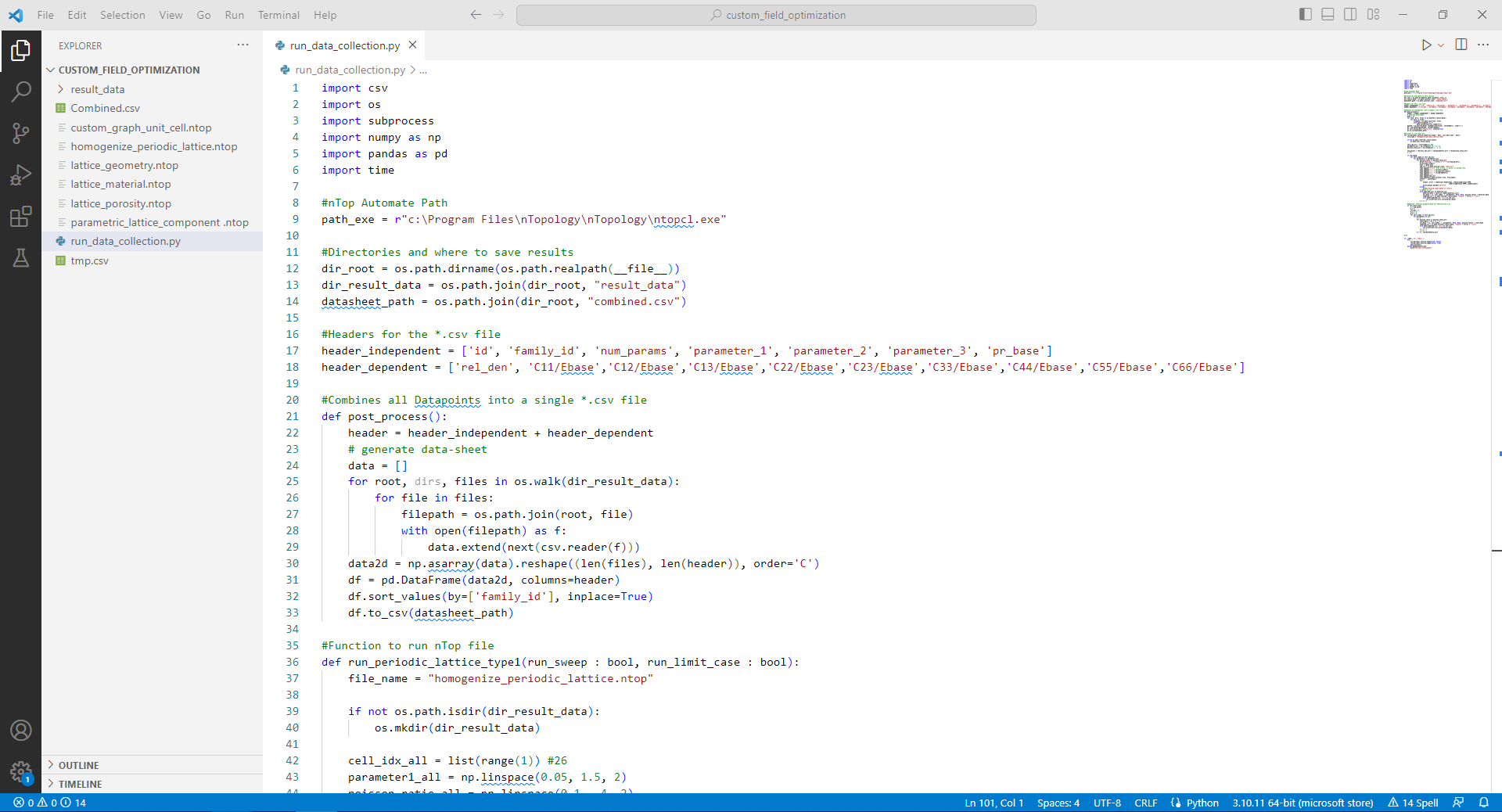
Task: Expand the TIMELINE section
Action: [x=80, y=784]
